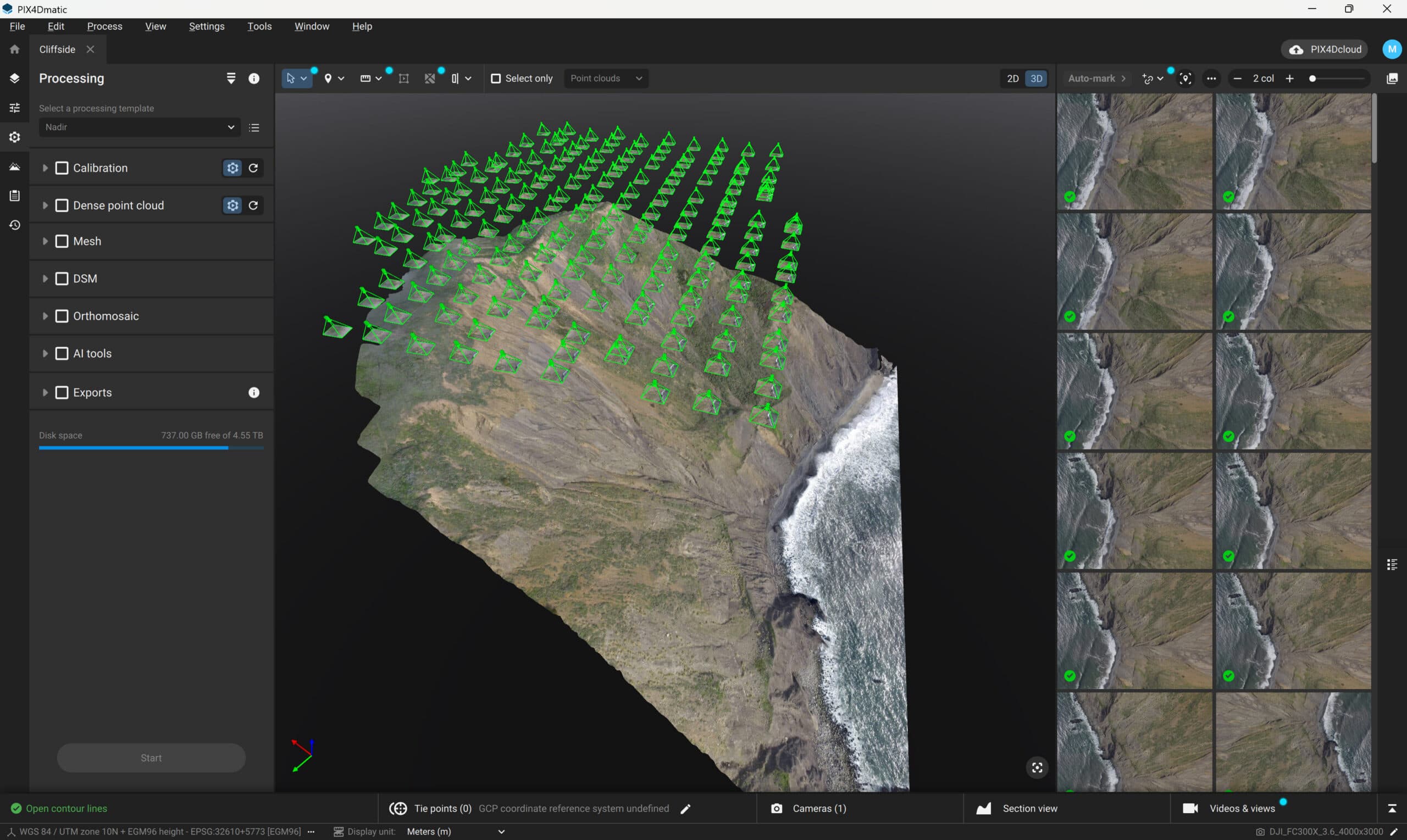Click the vertical bar tool icon
The height and width of the screenshot is (840, 1407).
tap(455, 78)
